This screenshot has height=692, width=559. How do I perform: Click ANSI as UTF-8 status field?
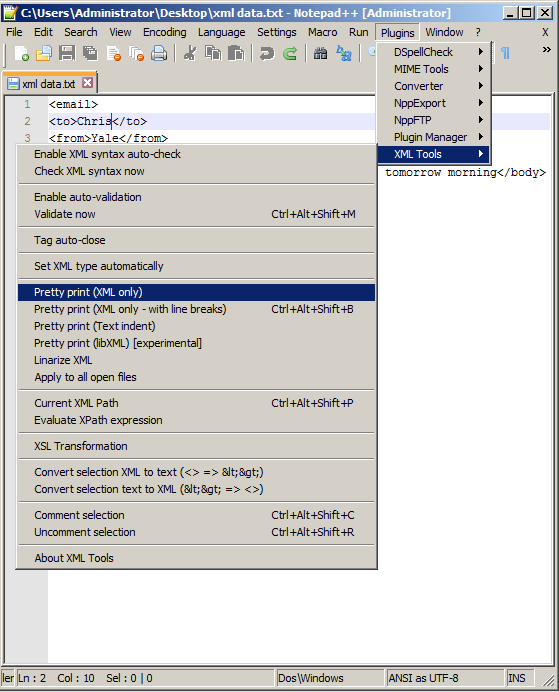click(x=445, y=678)
